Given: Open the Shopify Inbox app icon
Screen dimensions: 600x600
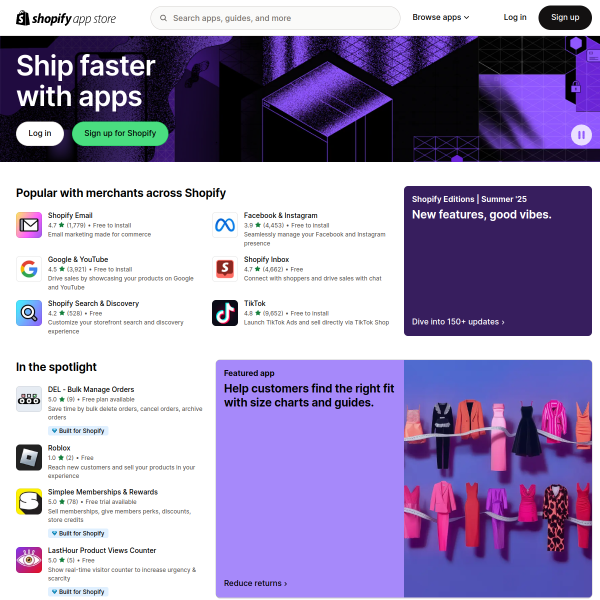Looking at the screenshot, I should point(225,269).
